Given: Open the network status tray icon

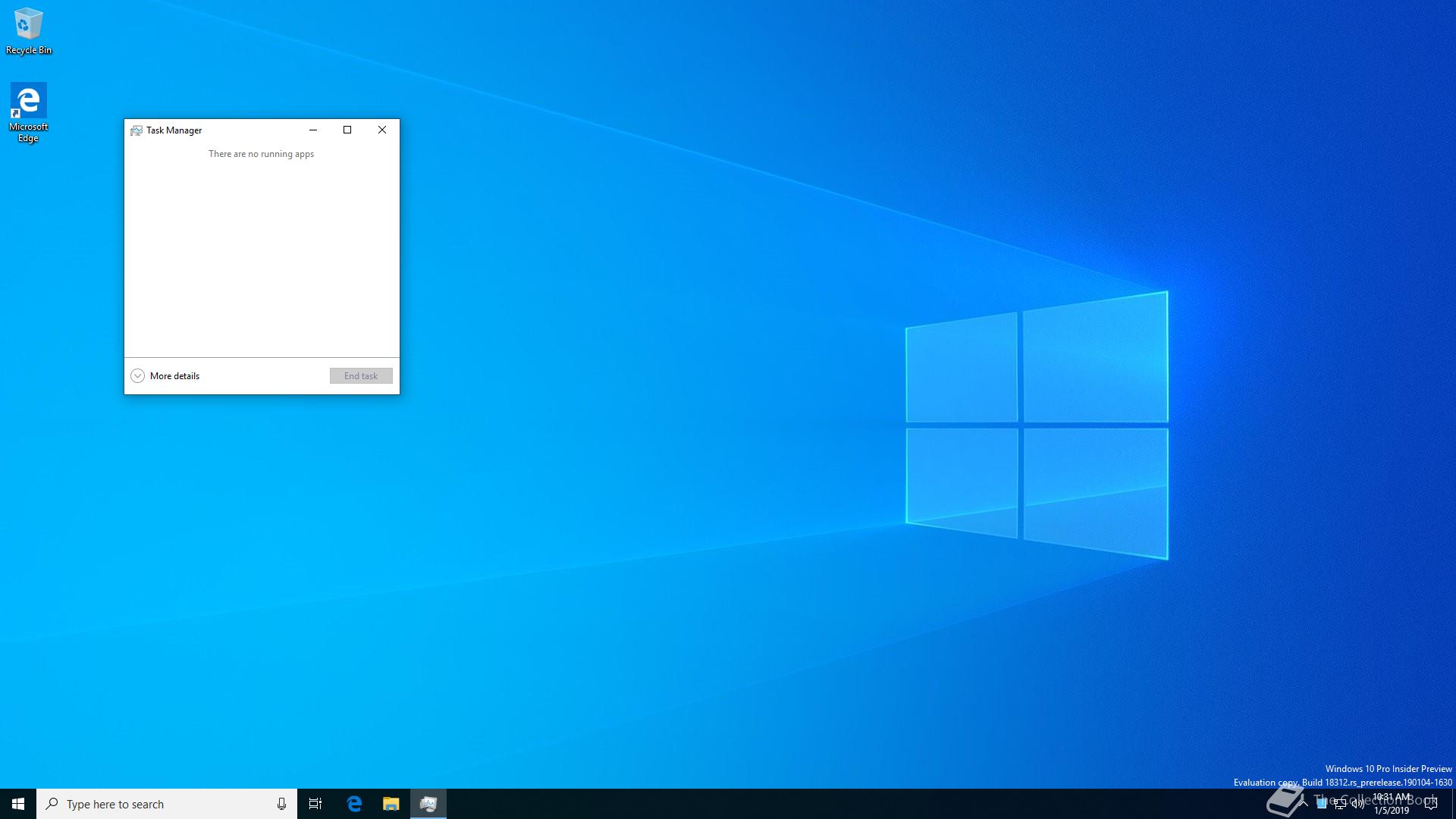Looking at the screenshot, I should click(x=1340, y=804).
